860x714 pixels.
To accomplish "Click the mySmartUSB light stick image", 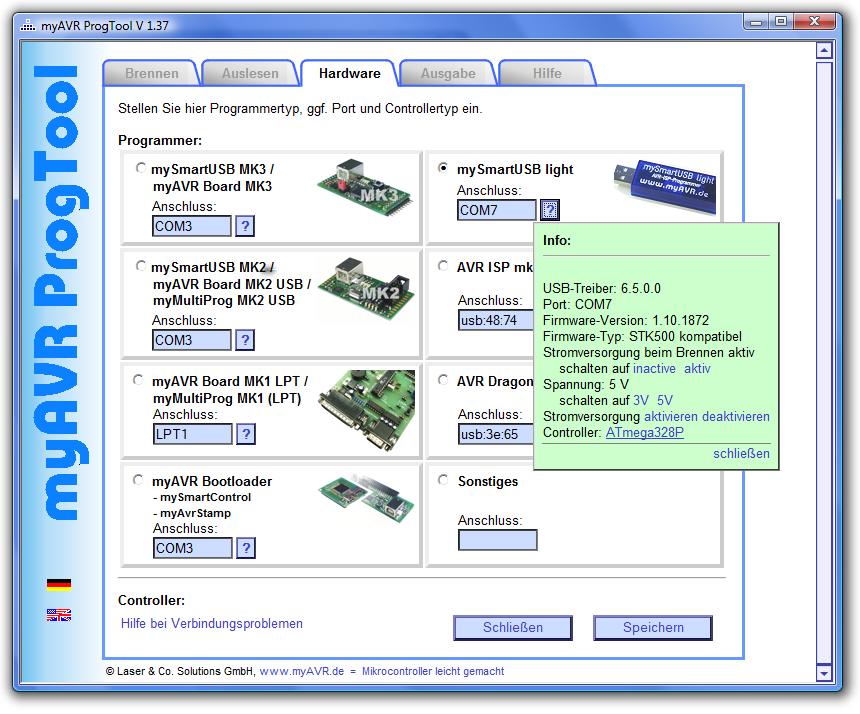I will (664, 185).
